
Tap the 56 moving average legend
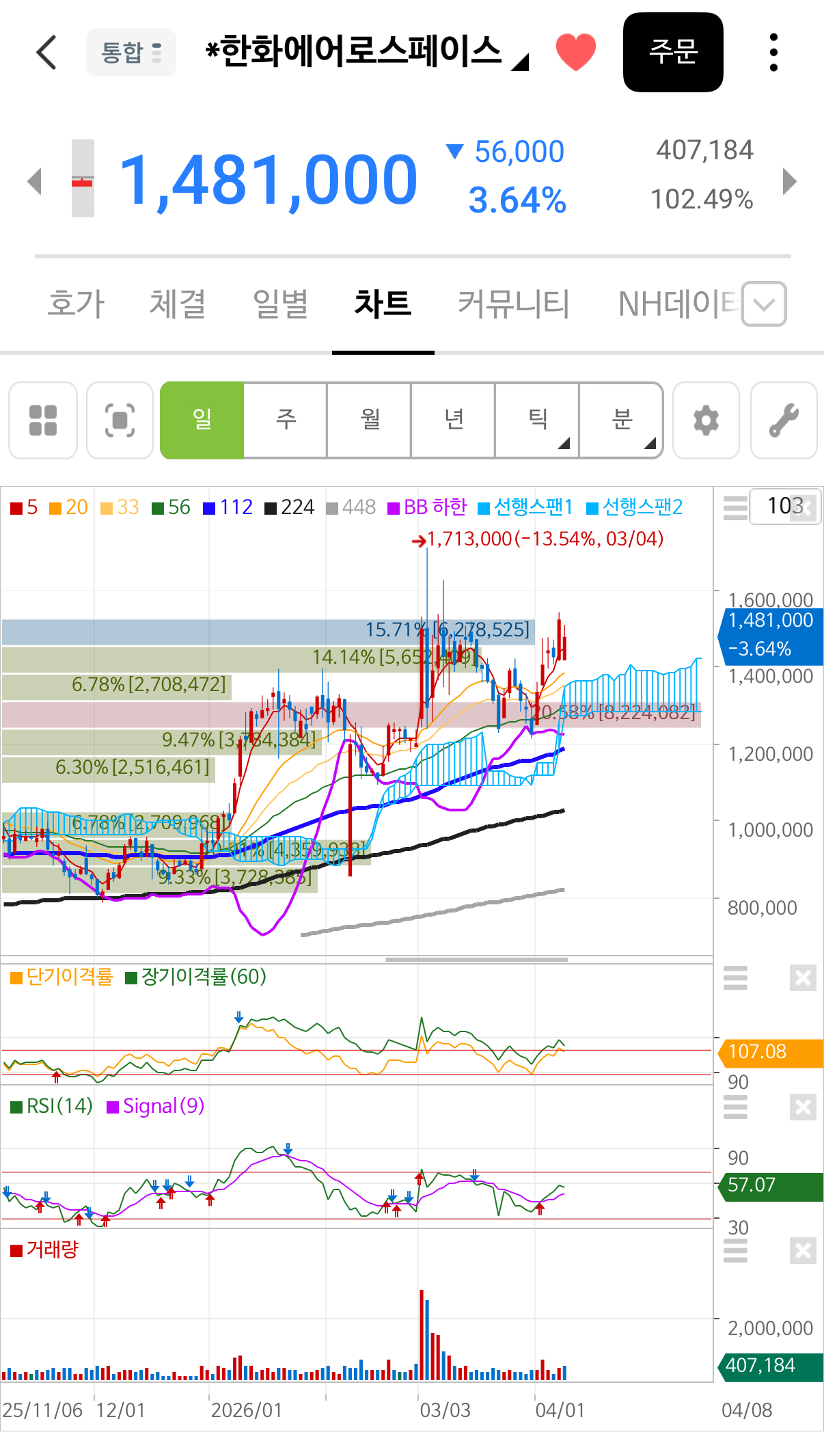point(171,507)
